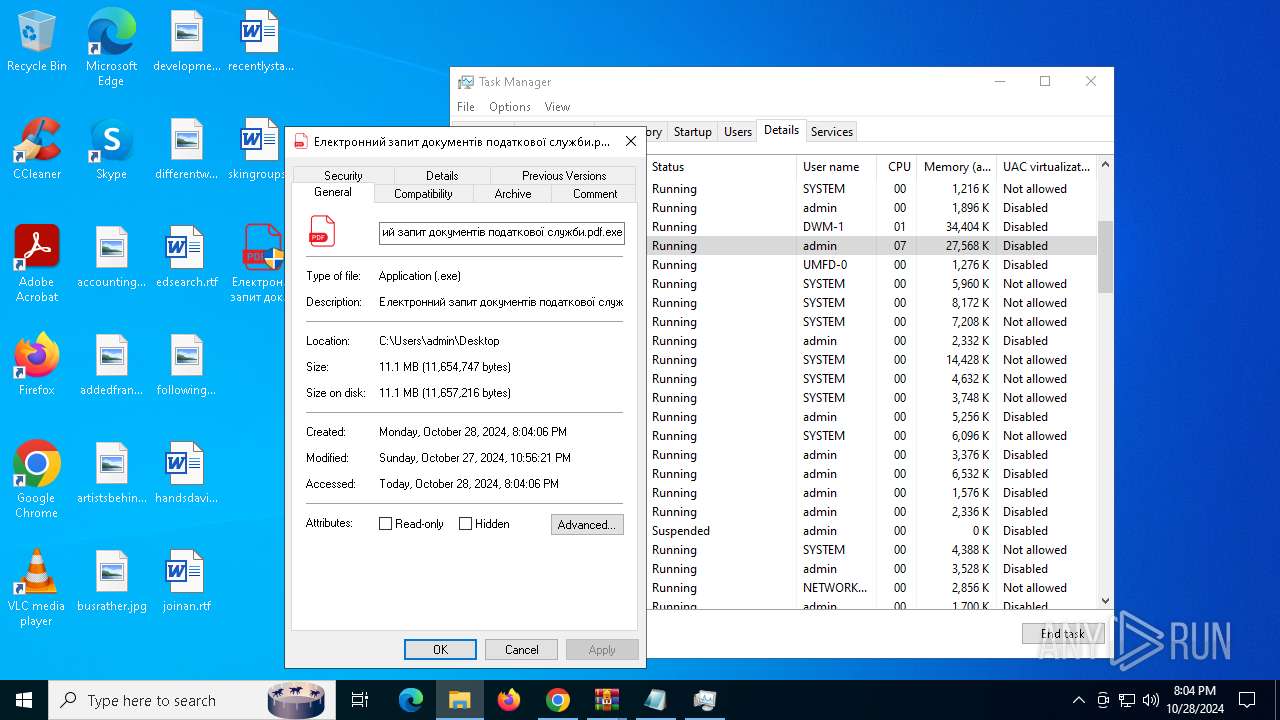Switch to Task Manager Services tab
Viewport: 1280px width, 720px height.
tap(832, 131)
